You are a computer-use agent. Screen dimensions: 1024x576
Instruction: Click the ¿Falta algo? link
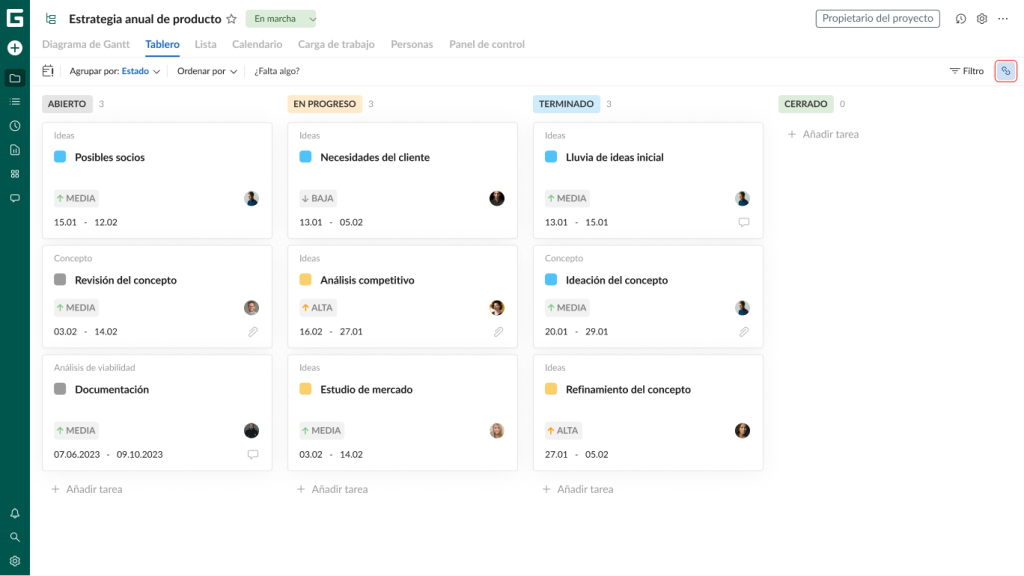pos(277,71)
